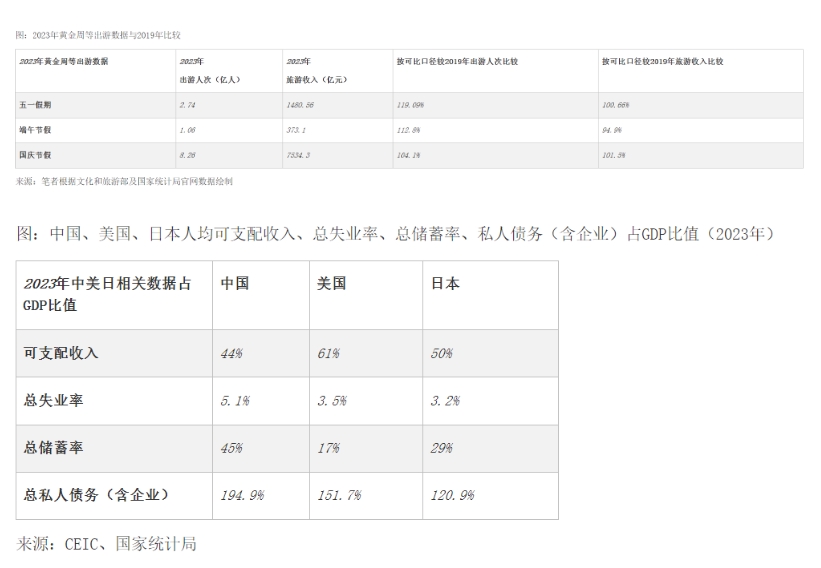Image resolution: width=821 pixels, height=568 pixels.
Task: Select the 中国 column header
Action: (x=235, y=284)
